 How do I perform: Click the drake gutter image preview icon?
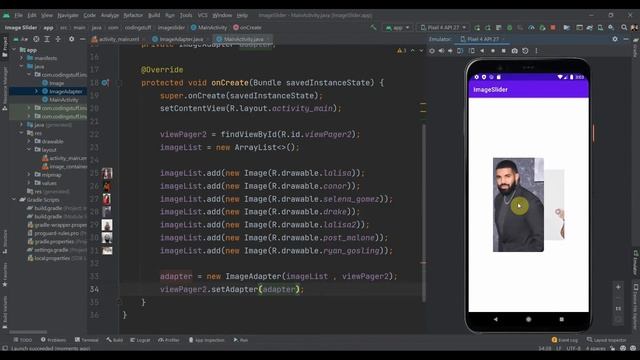pyautogui.click(x=107, y=211)
